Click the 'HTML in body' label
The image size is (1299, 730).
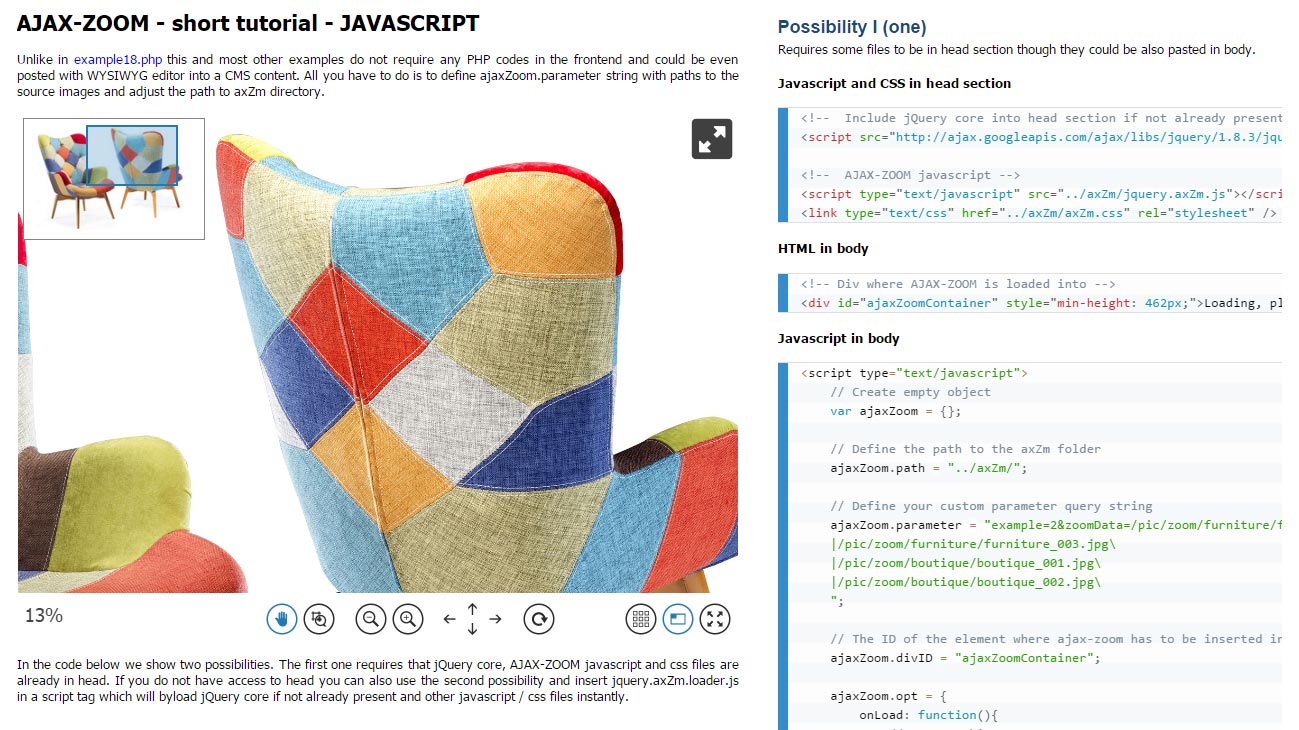(x=823, y=249)
